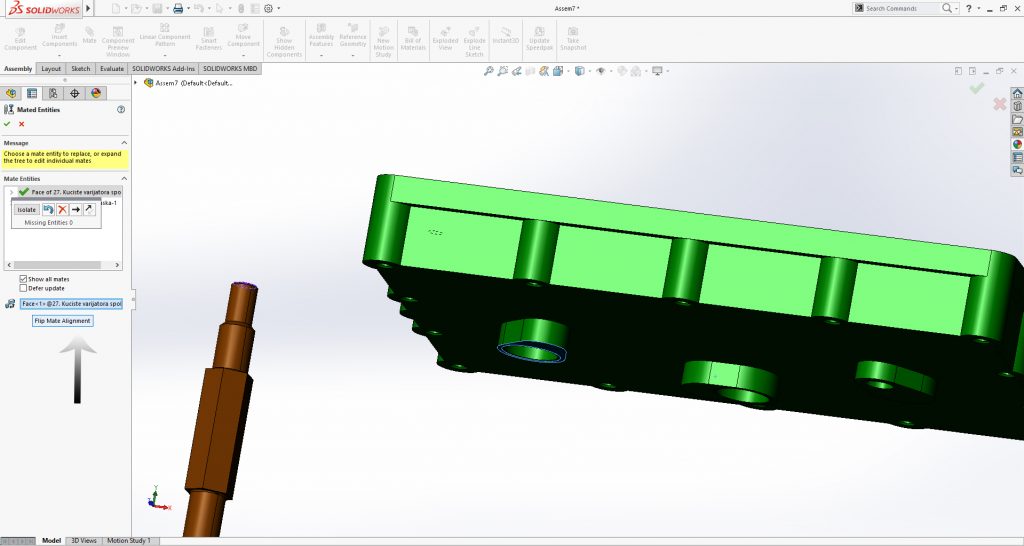Cancel Mated Entities with red X
This screenshot has width=1024, height=546.
click(x=22, y=124)
